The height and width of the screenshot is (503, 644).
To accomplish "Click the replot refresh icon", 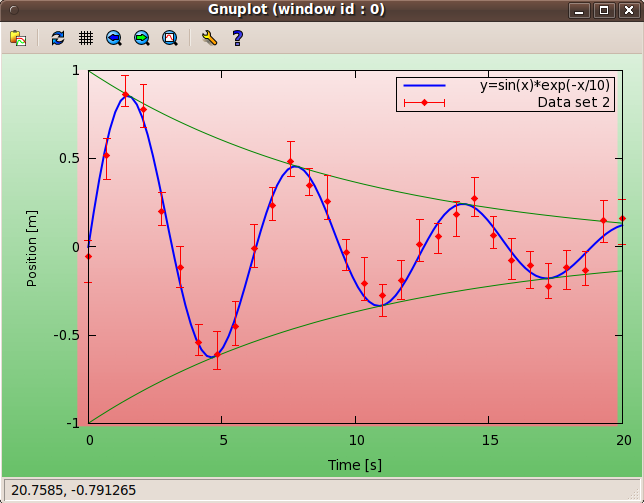I will (x=58, y=38).
